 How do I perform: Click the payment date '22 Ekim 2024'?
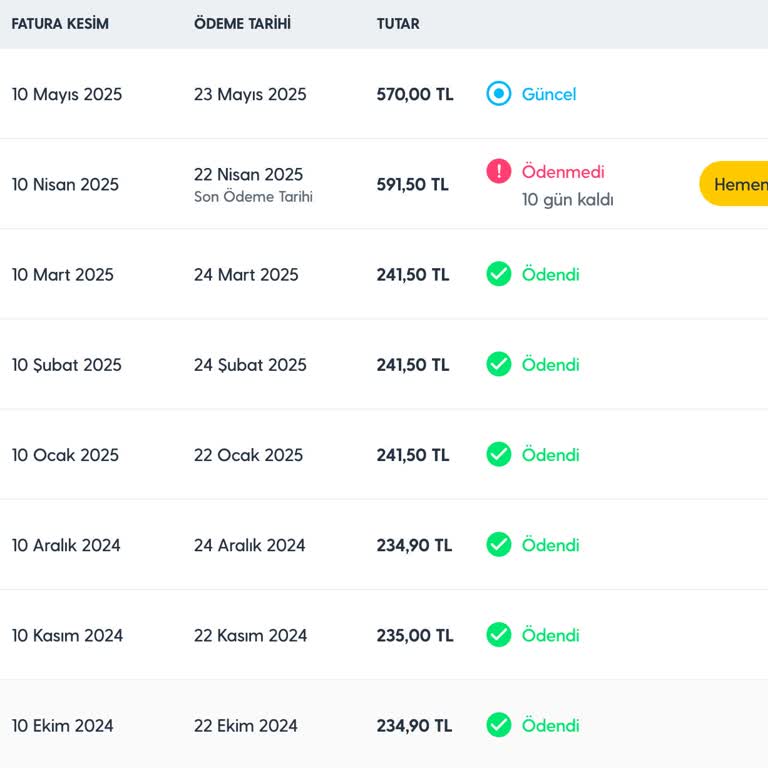click(245, 725)
